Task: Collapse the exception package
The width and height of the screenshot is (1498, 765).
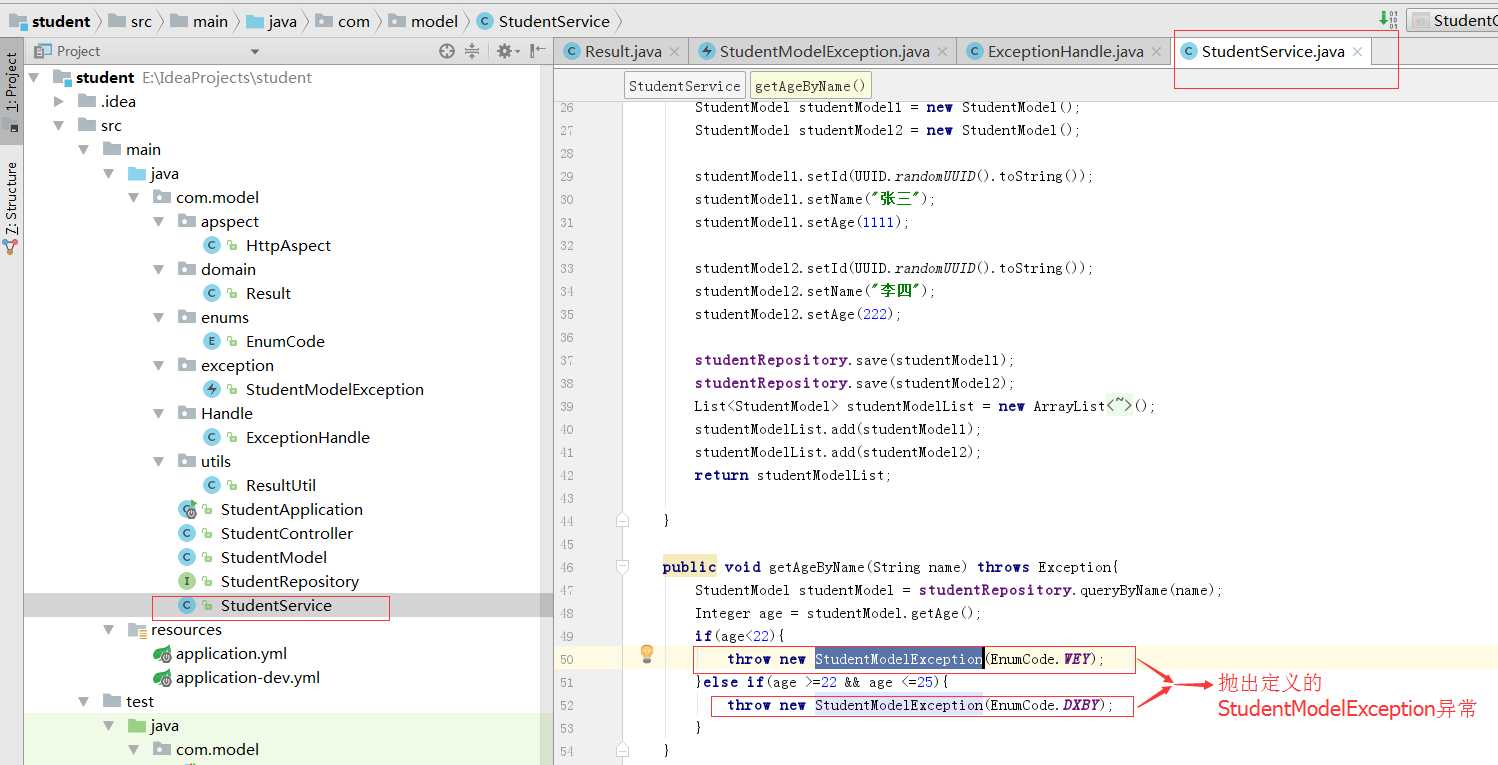Action: 159,365
